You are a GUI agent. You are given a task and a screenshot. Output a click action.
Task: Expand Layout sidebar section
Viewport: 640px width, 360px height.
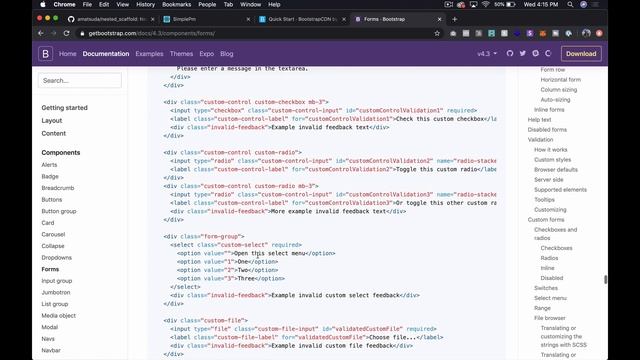pyautogui.click(x=52, y=120)
